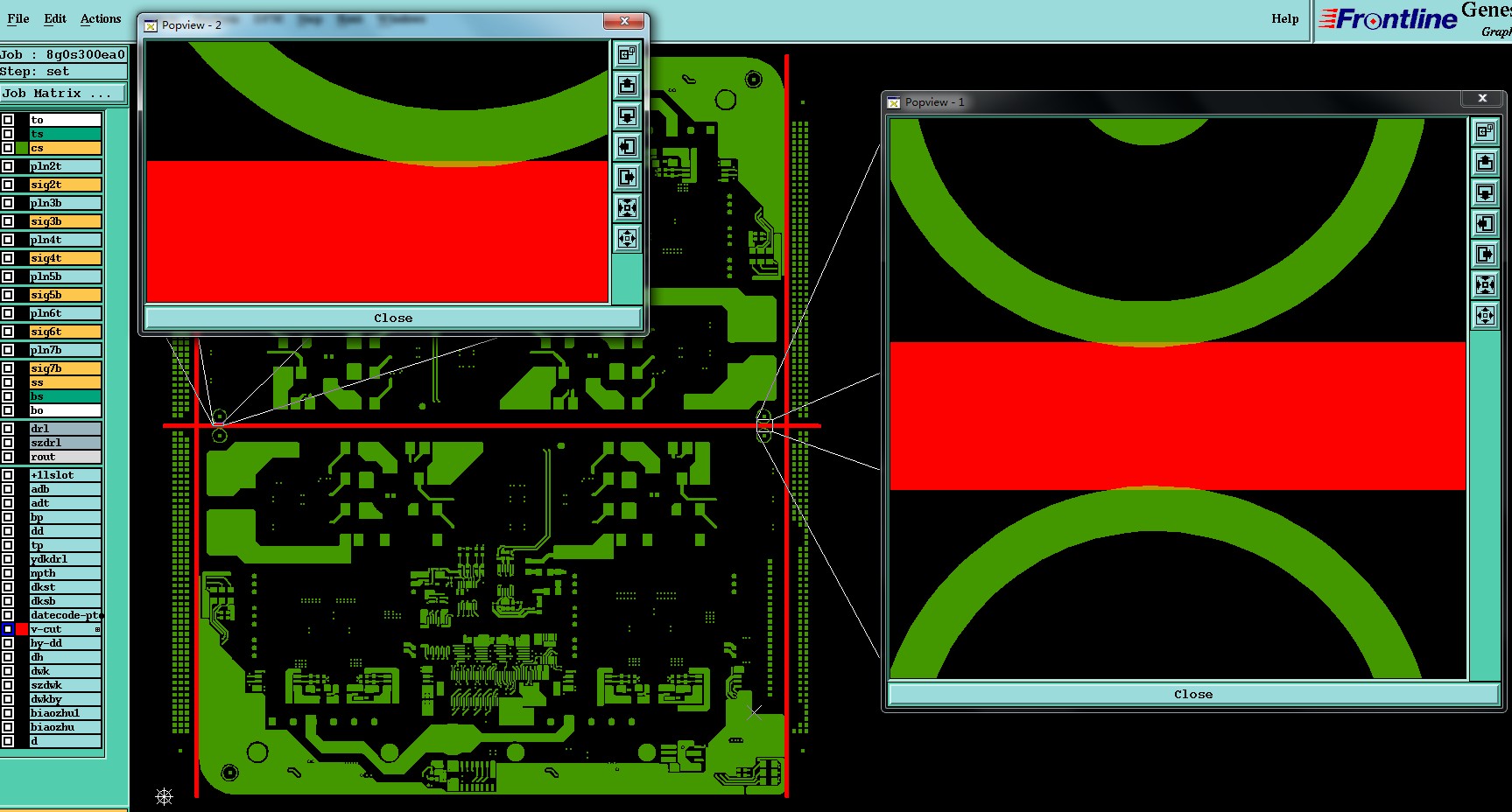Screen dimensions: 1512x812
Task: Click green color swatch of cs layer
Action: click(22, 148)
